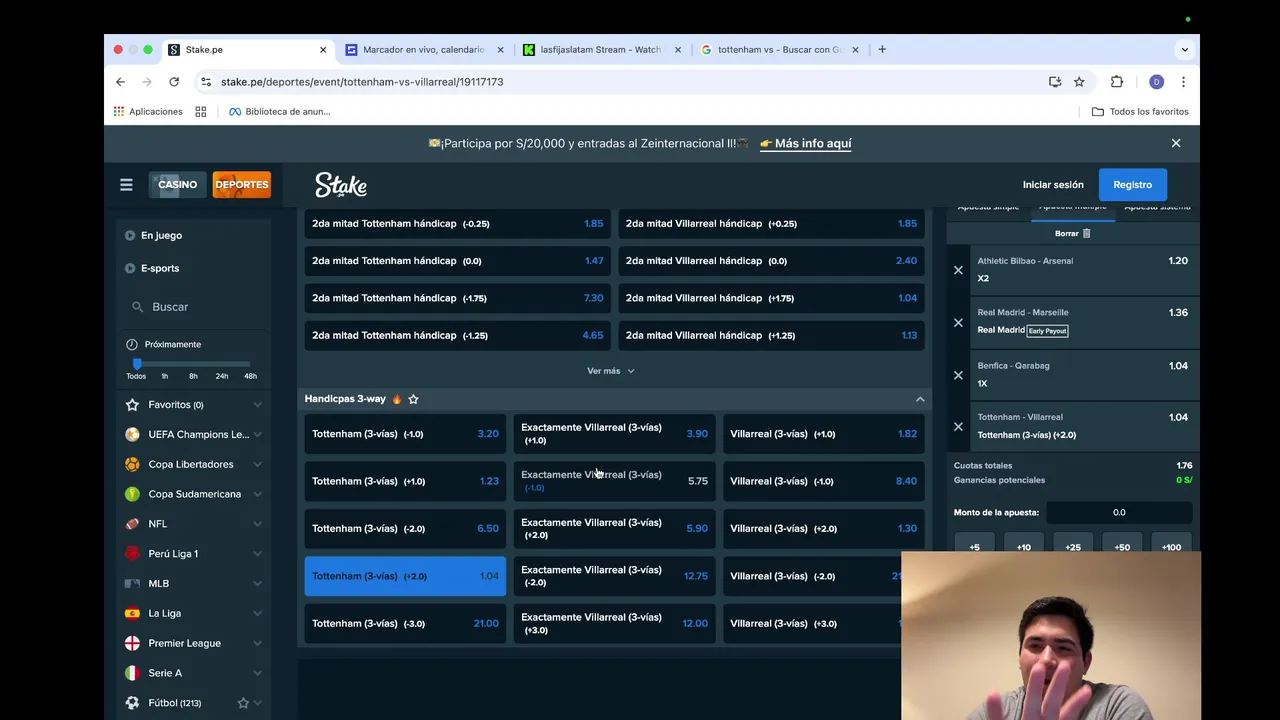
Task: Open Copa Sudamericana league icon
Action: tap(132, 494)
